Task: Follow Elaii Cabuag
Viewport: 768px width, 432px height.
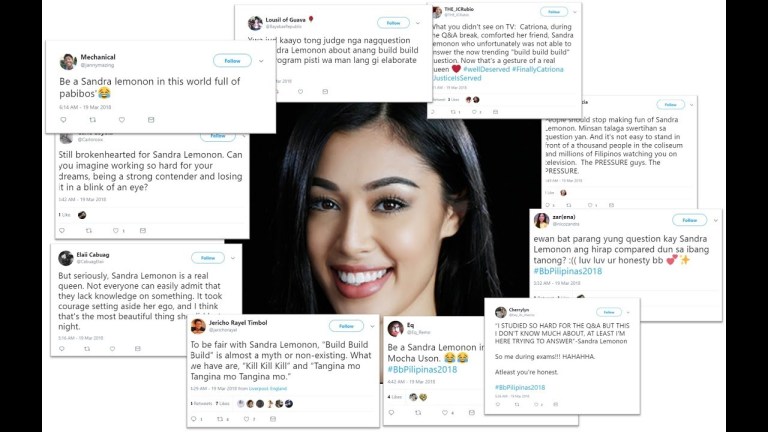Action: pyautogui.click(x=208, y=258)
